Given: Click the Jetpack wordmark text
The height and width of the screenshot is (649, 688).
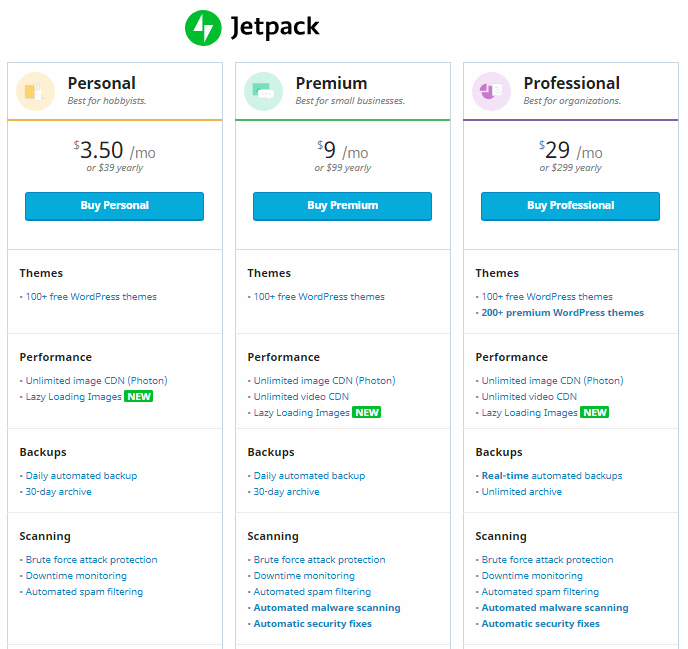Looking at the screenshot, I should 275,27.
